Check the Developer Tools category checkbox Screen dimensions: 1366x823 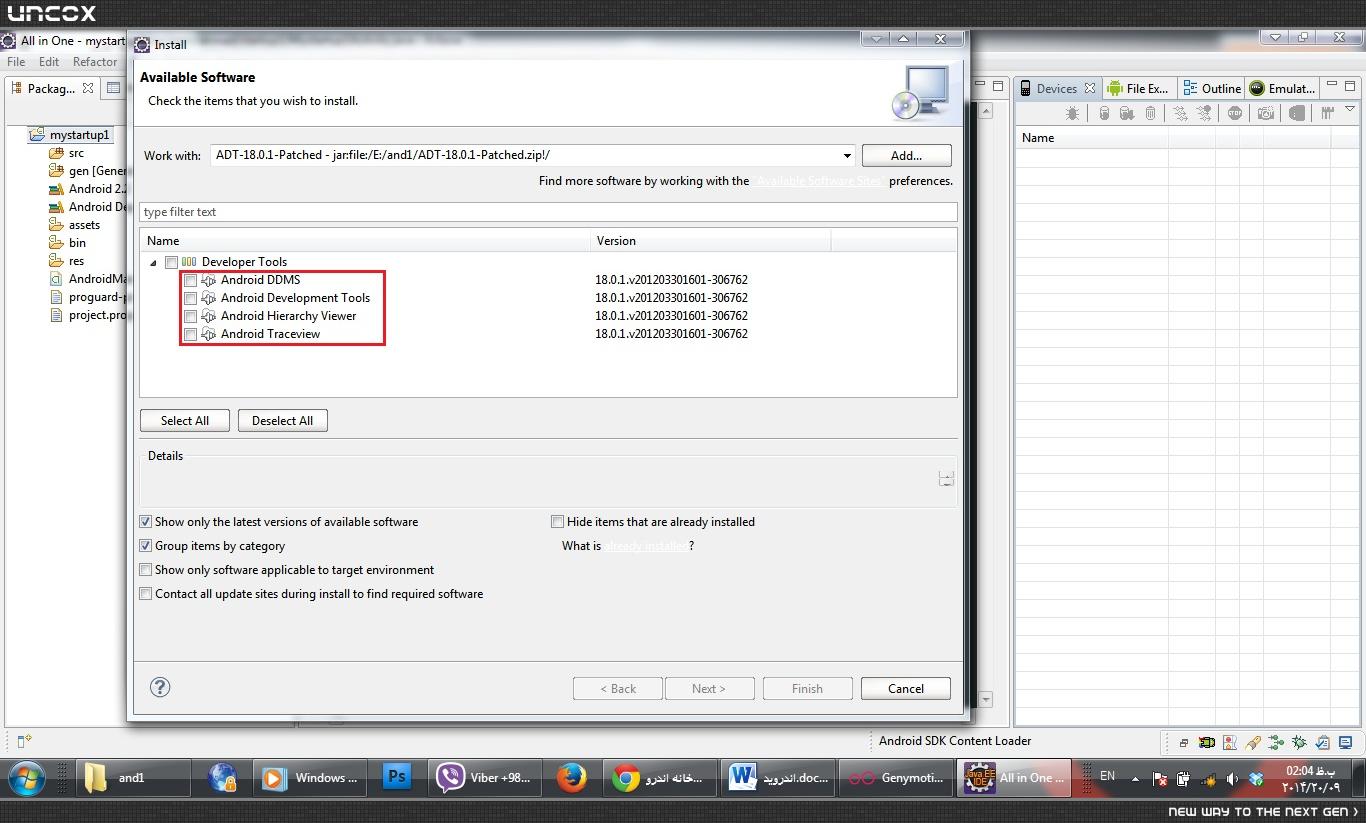tap(171, 262)
